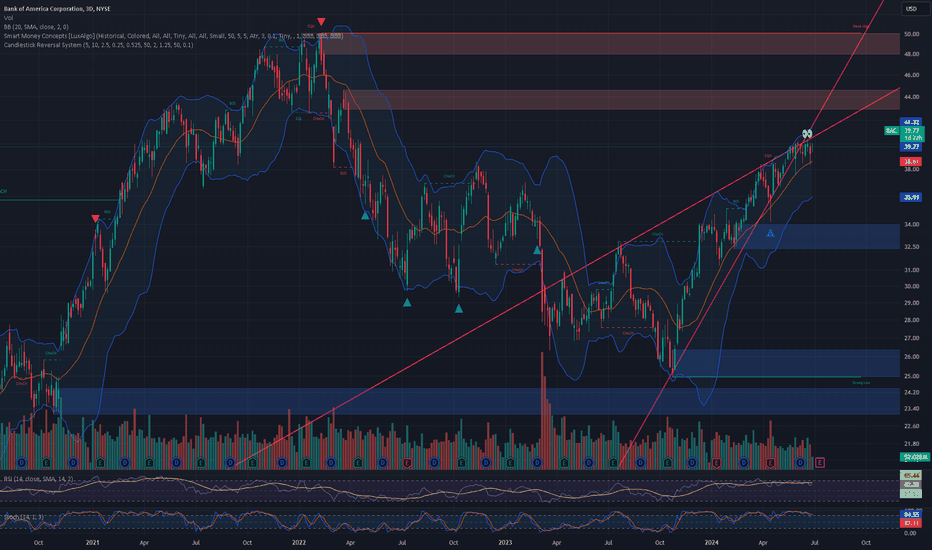Click the 2022 label on the time axis
Image resolution: width=932 pixels, height=550 pixels.
point(299,542)
